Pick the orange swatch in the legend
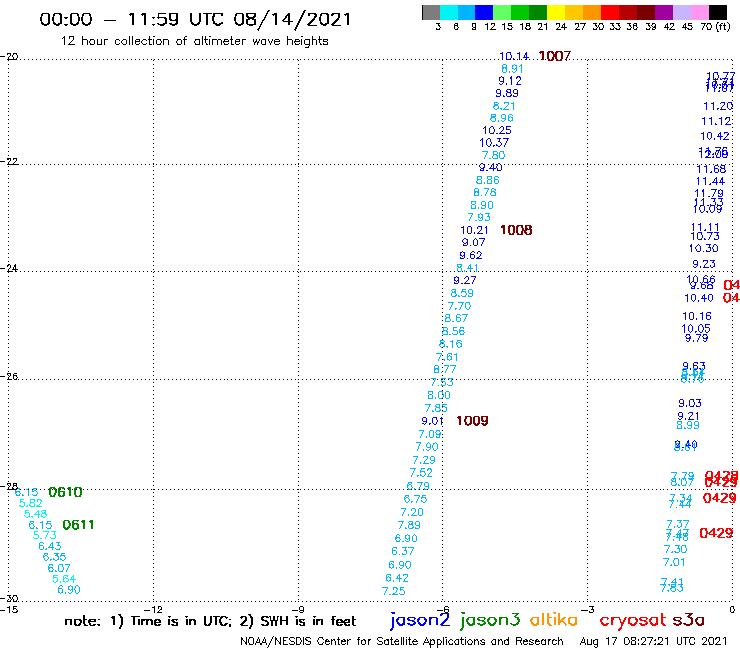The width and height of the screenshot is (740, 650). click(592, 12)
